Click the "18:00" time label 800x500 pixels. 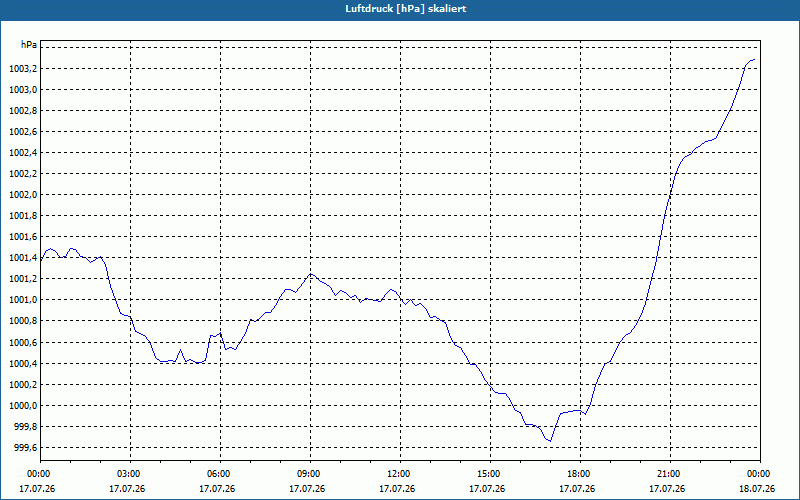click(x=578, y=474)
